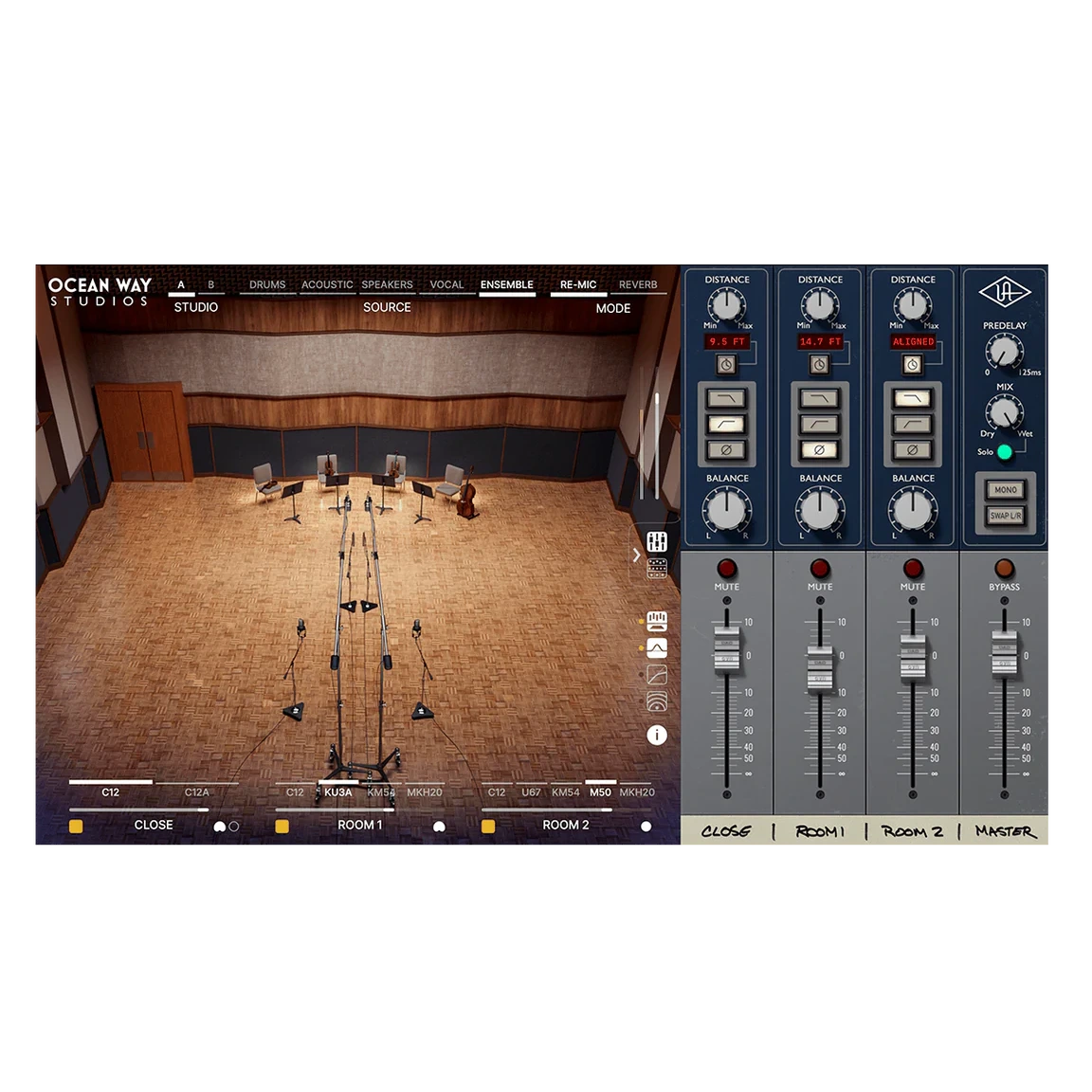Enable high-cut filter on Room 1 channel
Image resolution: width=1092 pixels, height=1092 pixels.
[x=820, y=398]
